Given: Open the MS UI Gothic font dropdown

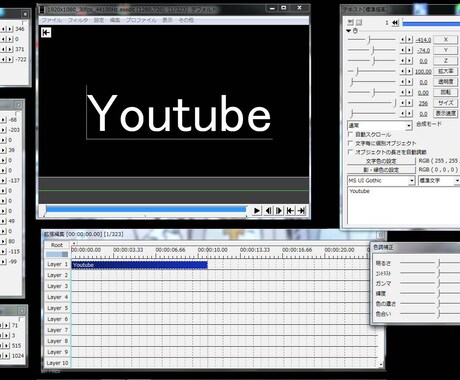Looking at the screenshot, I should [412, 181].
